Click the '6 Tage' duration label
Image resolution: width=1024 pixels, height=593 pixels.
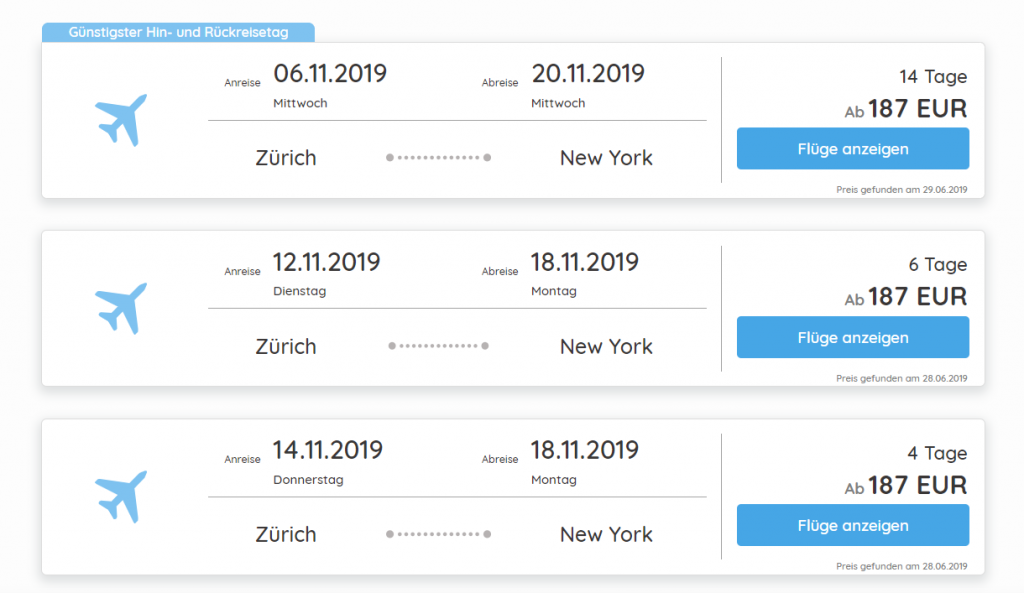coord(937,265)
